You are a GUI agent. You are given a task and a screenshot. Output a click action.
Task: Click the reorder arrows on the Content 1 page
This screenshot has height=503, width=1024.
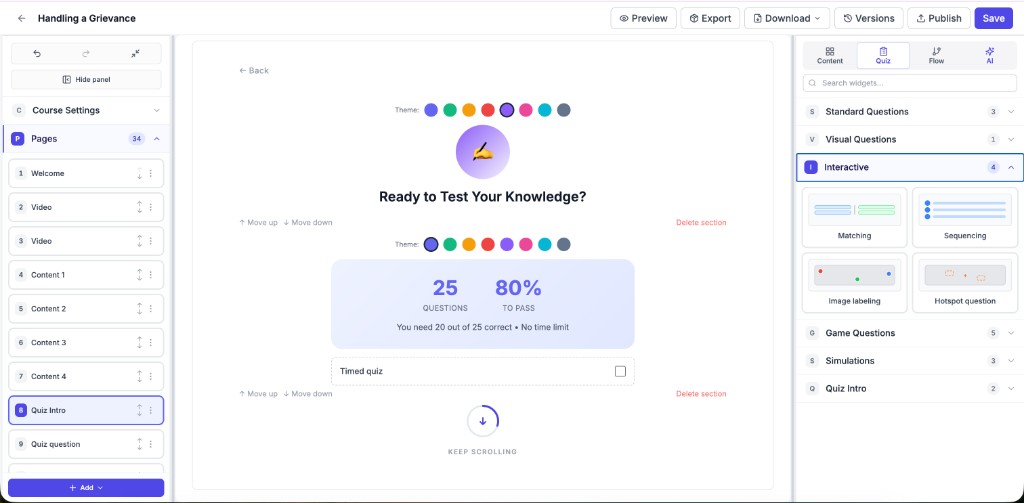click(x=139, y=275)
